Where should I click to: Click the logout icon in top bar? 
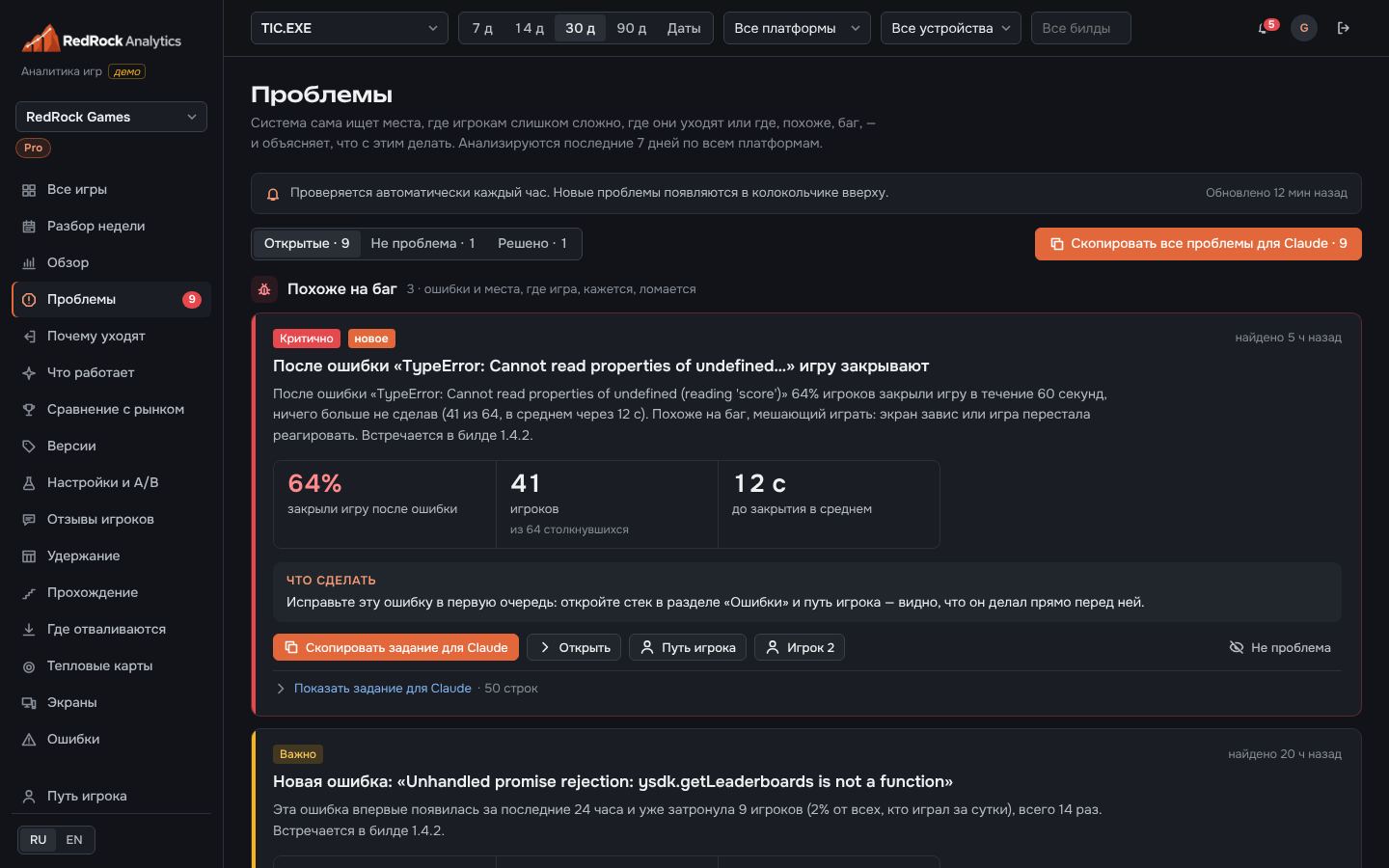click(1344, 28)
